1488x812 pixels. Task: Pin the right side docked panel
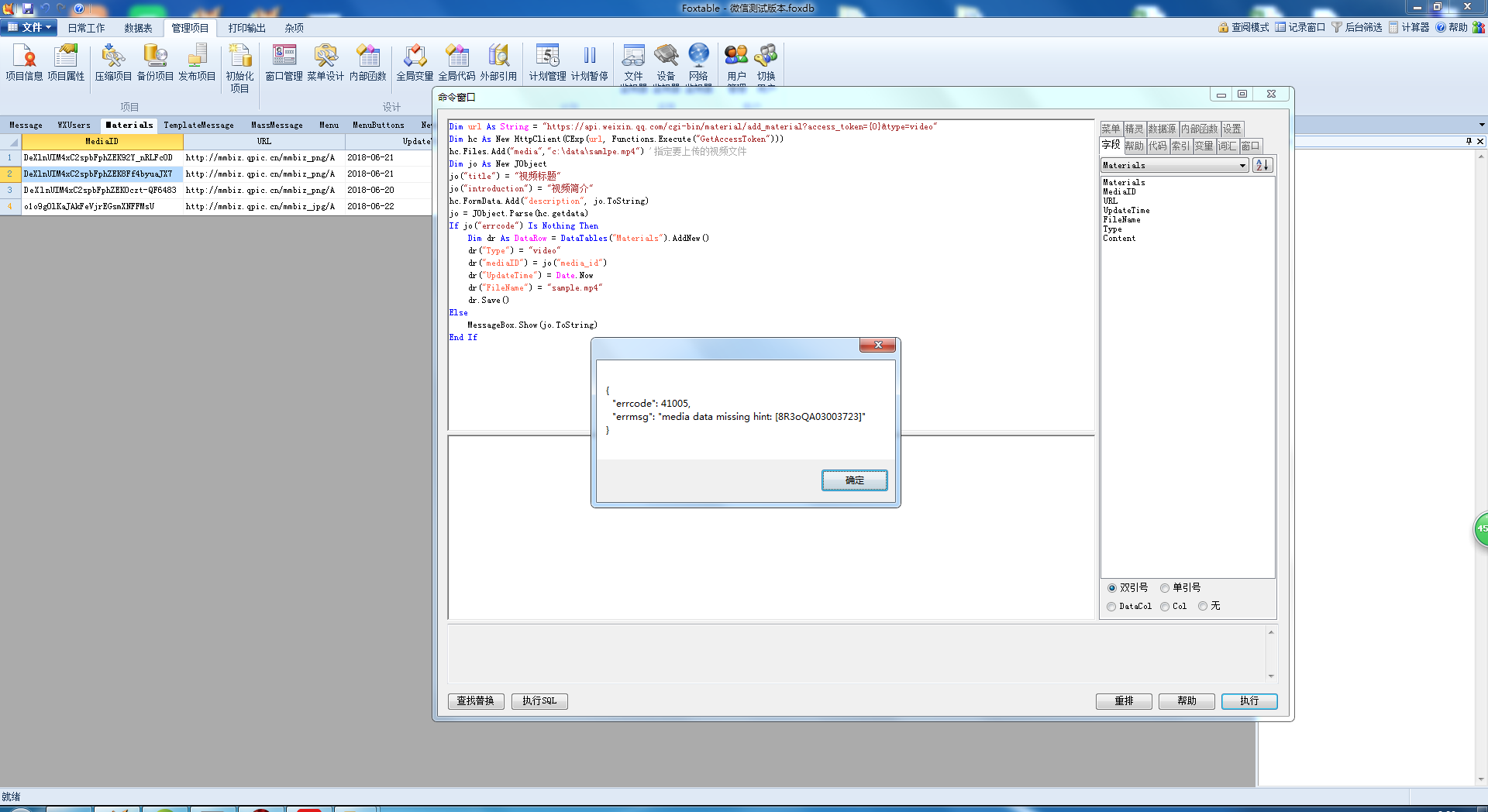click(1469, 141)
